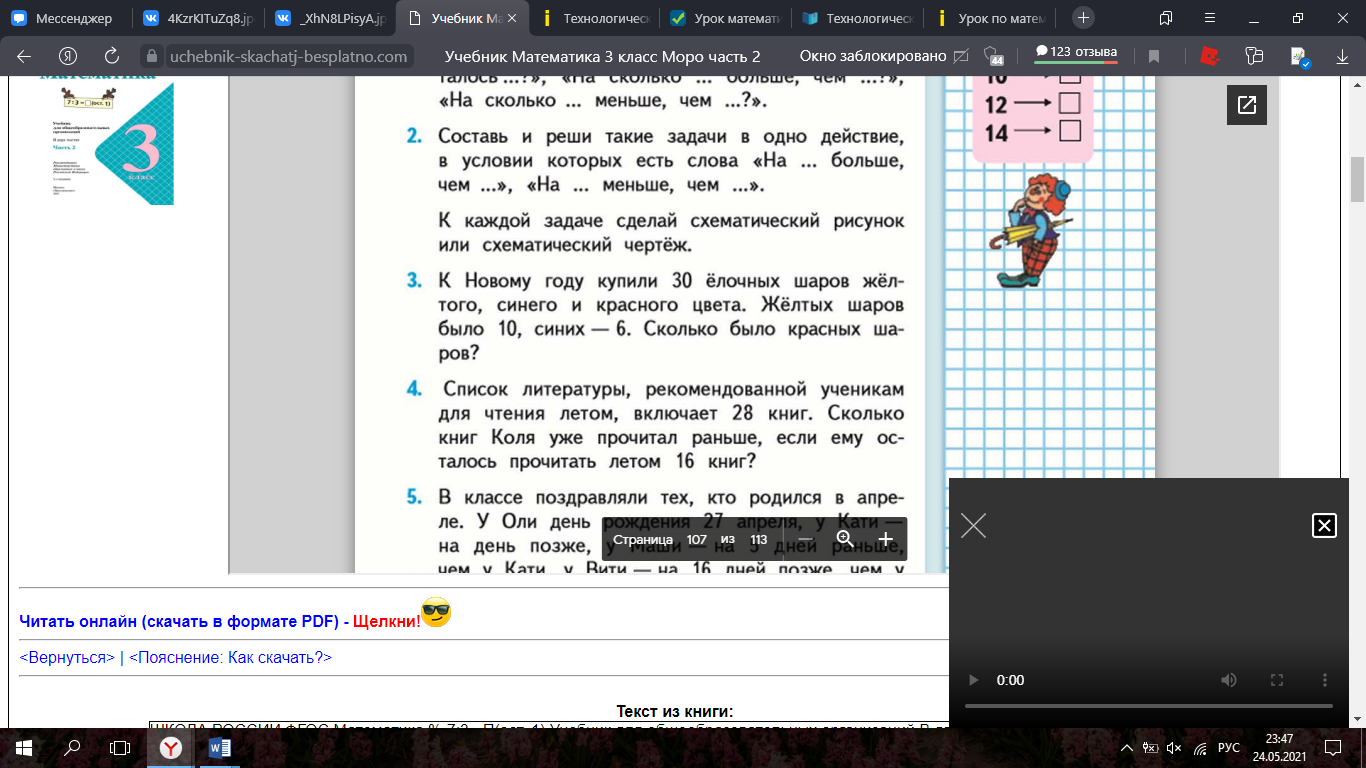Open the 123 отзыва reviews button
Image resolution: width=1366 pixels, height=768 pixels.
[x=1075, y=53]
